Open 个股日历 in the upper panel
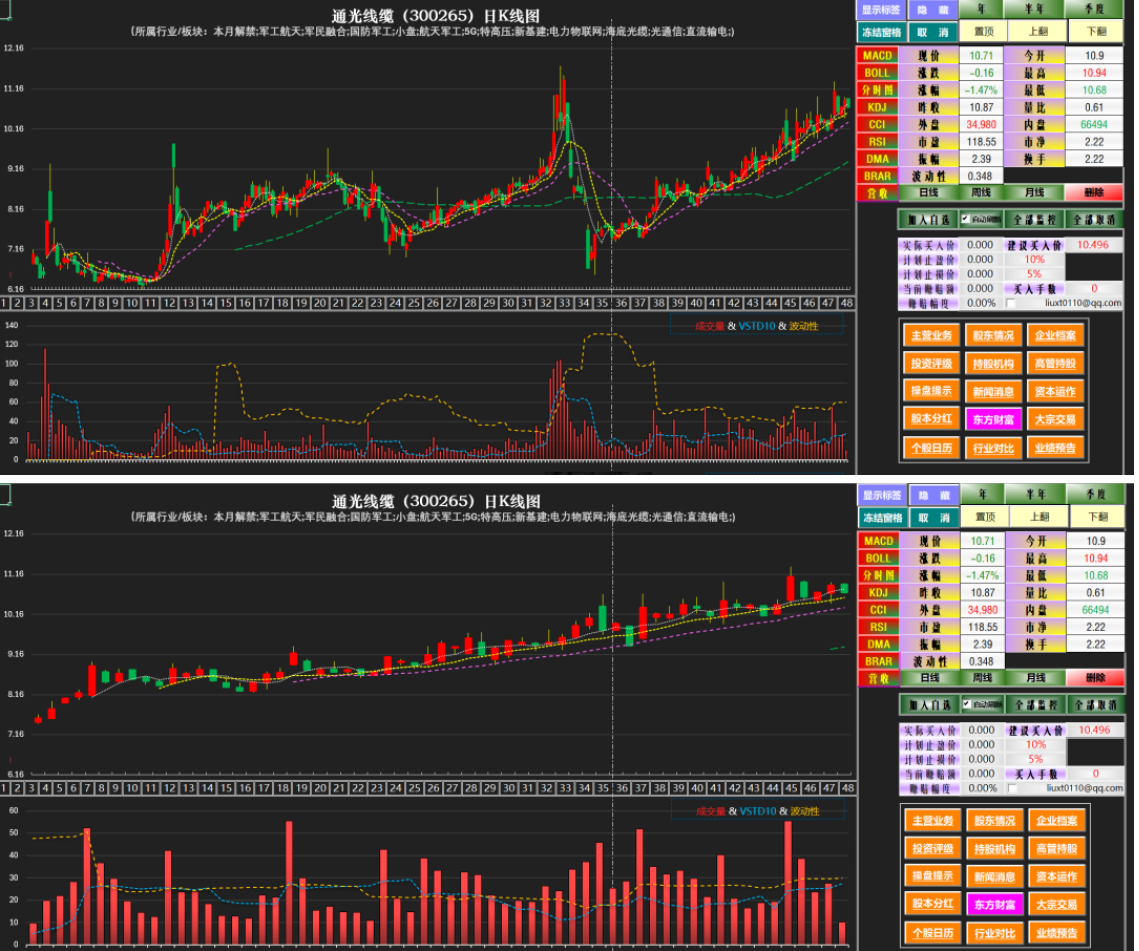The image size is (1139, 951). [x=931, y=448]
